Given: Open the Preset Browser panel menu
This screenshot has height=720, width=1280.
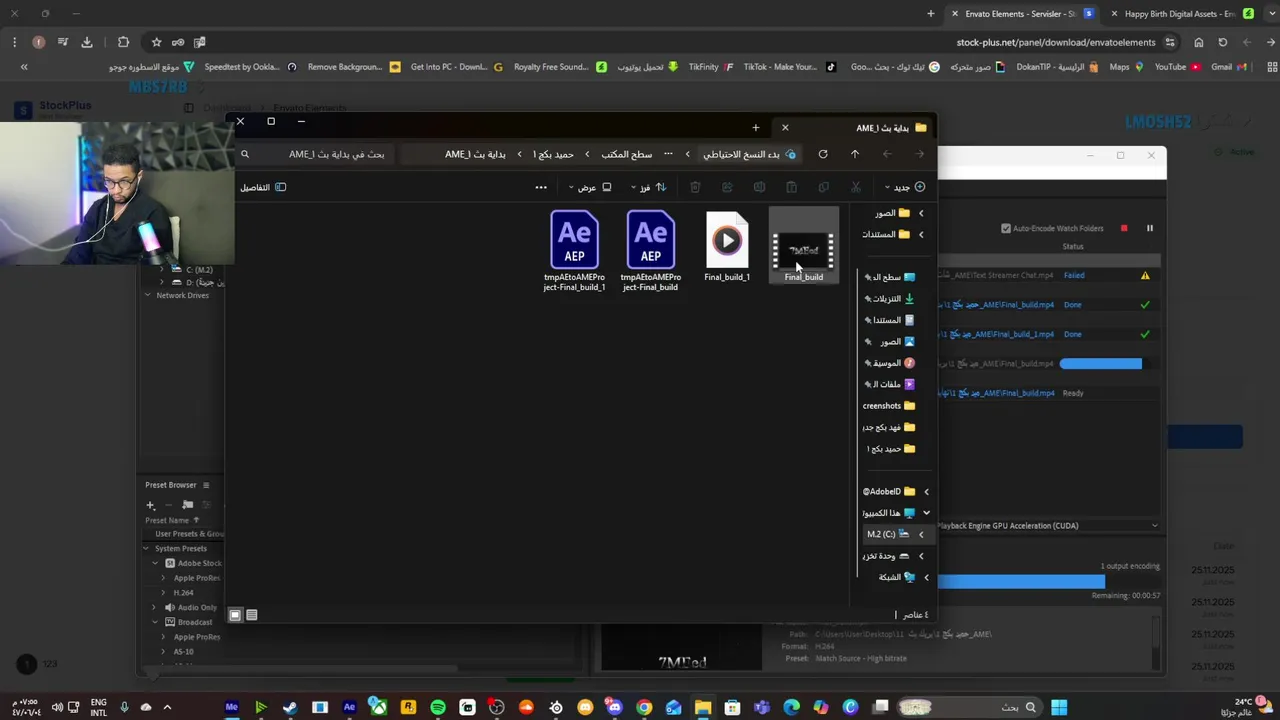Looking at the screenshot, I should 206,485.
